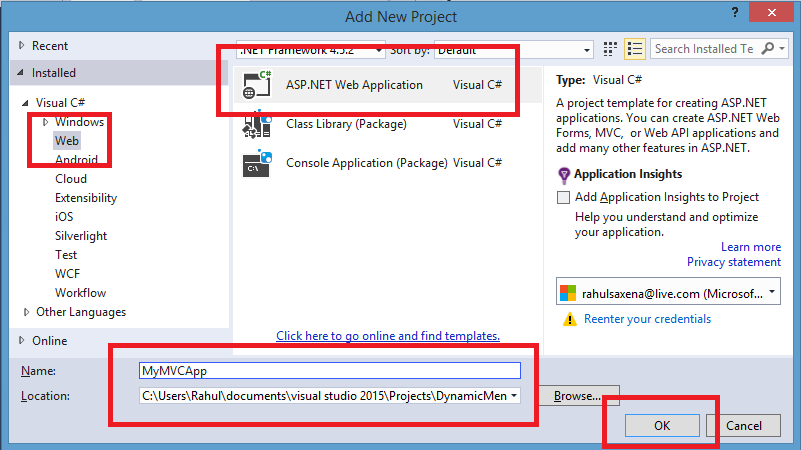The width and height of the screenshot is (801, 450).
Task: Click the credentials warning triangle icon
Action: click(570, 319)
